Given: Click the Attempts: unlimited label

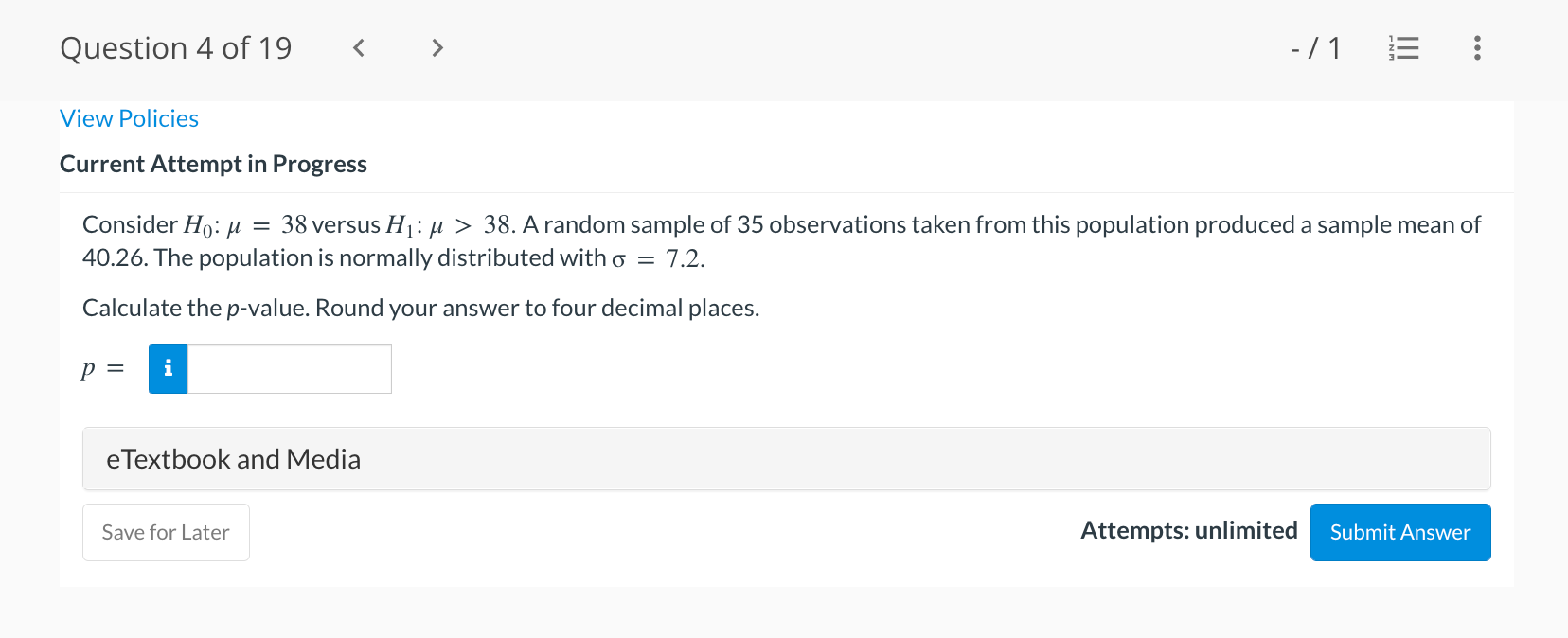Looking at the screenshot, I should point(1189,530).
